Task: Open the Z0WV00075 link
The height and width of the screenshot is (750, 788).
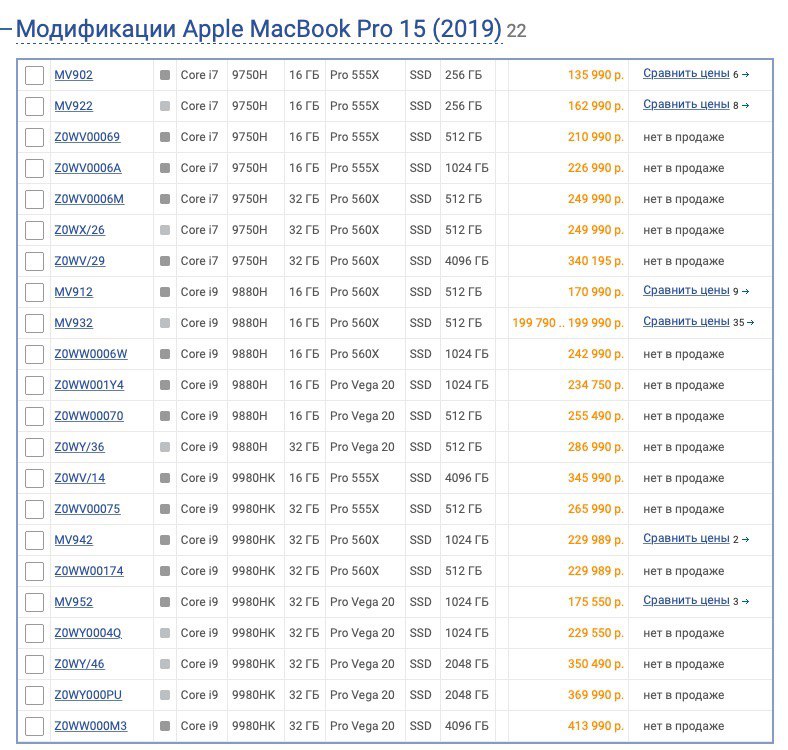Action: [x=87, y=509]
